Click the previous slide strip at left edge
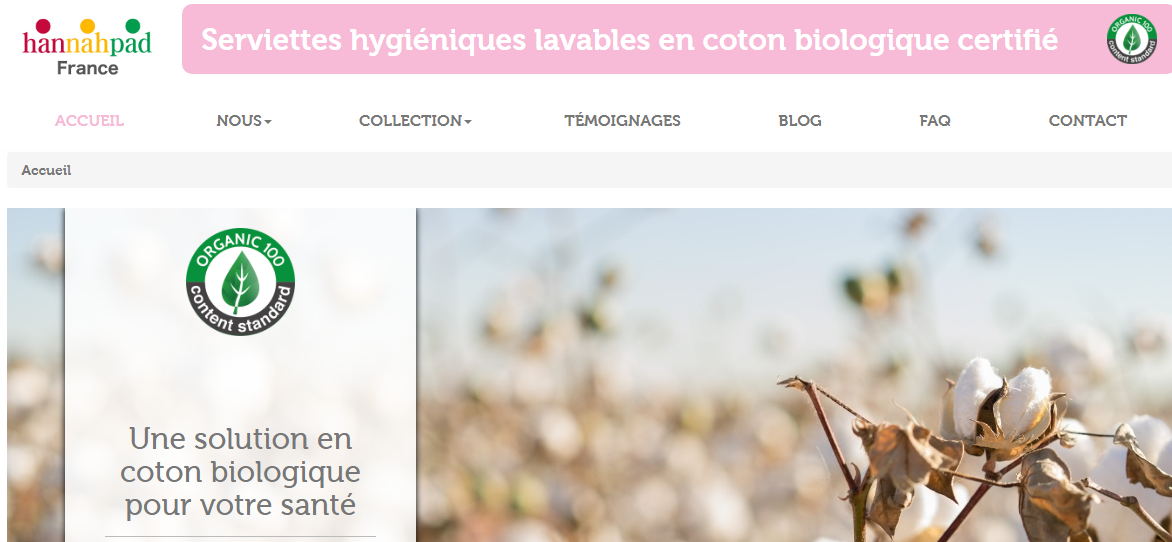 coord(35,375)
